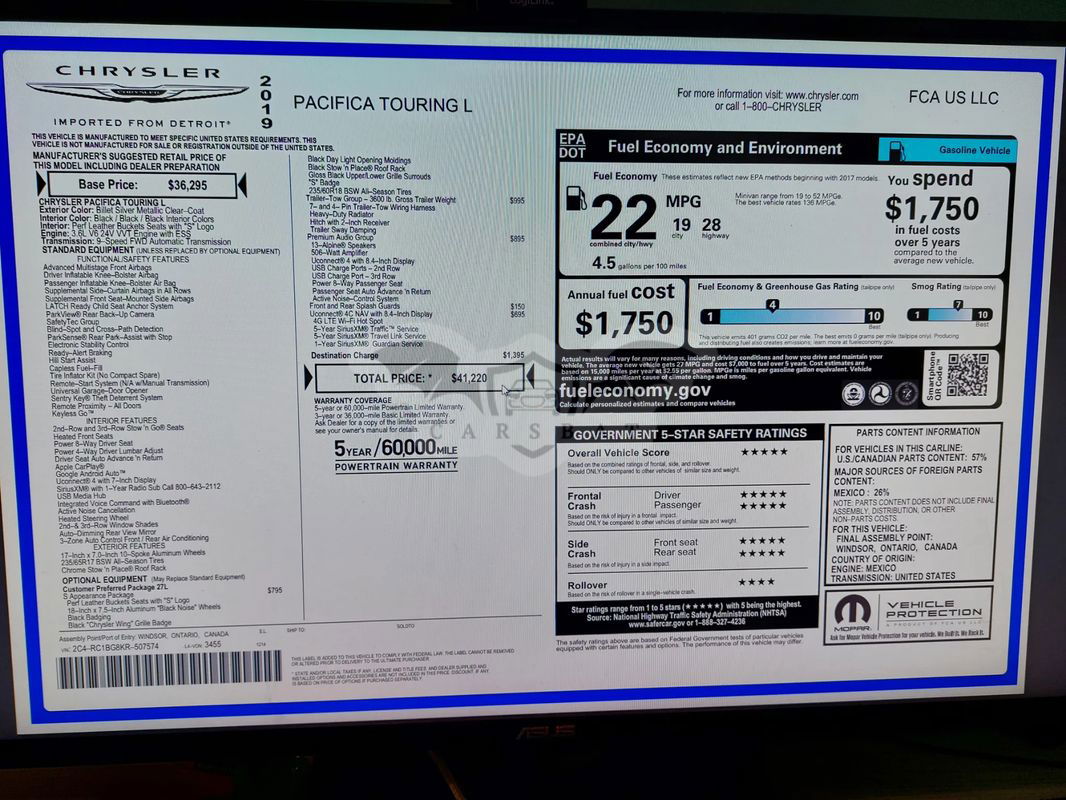Screen dimensions: 1066x800
Task: Click the Gasoline Vehicle banner
Action: pyautogui.click(x=947, y=150)
